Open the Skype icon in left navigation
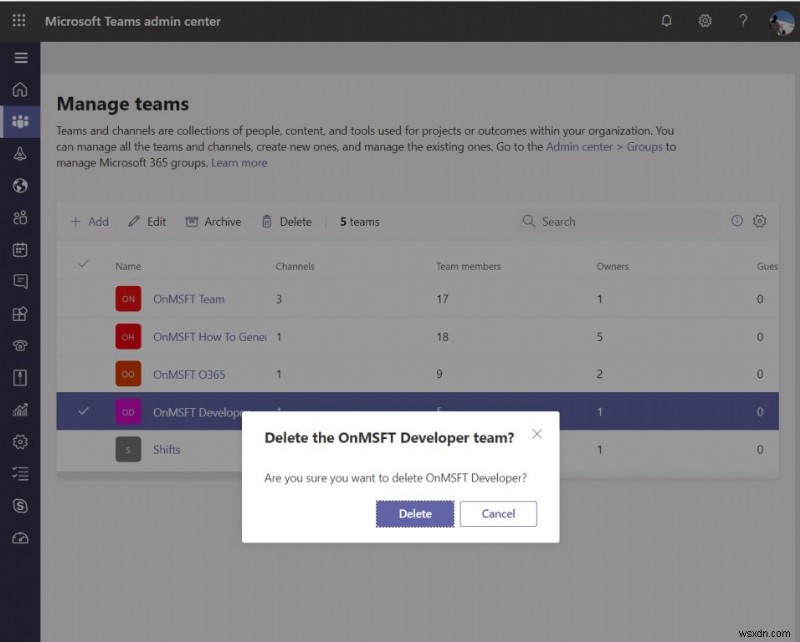This screenshot has width=800, height=642. tap(21, 505)
